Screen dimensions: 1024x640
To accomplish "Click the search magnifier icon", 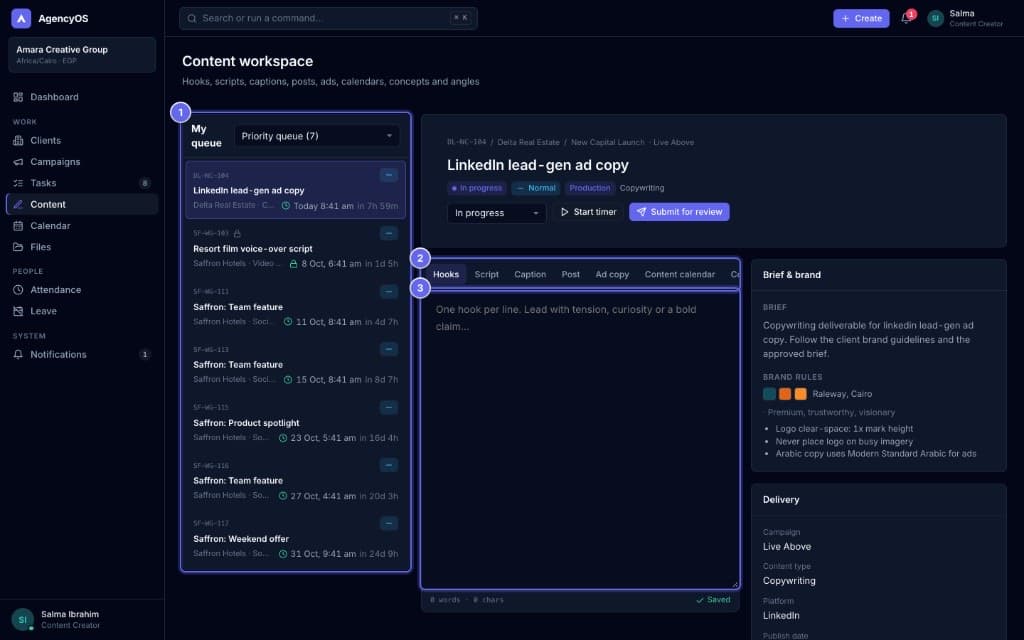I will [192, 18].
